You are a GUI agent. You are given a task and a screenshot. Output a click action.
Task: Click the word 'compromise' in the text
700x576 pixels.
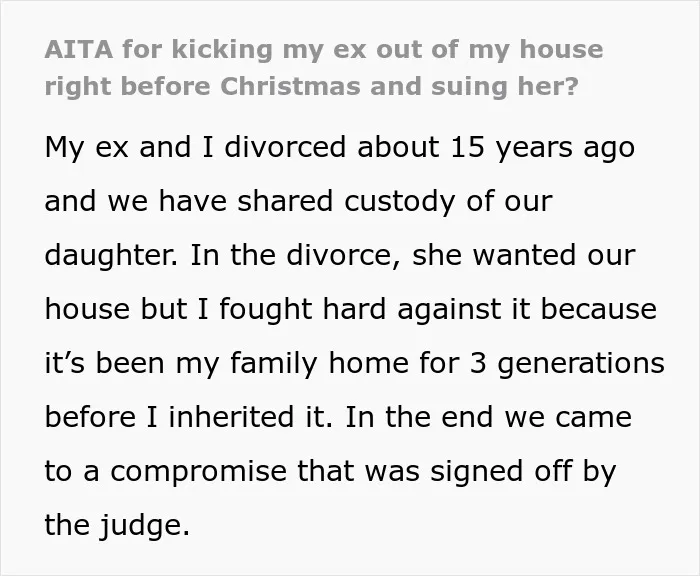(198, 472)
